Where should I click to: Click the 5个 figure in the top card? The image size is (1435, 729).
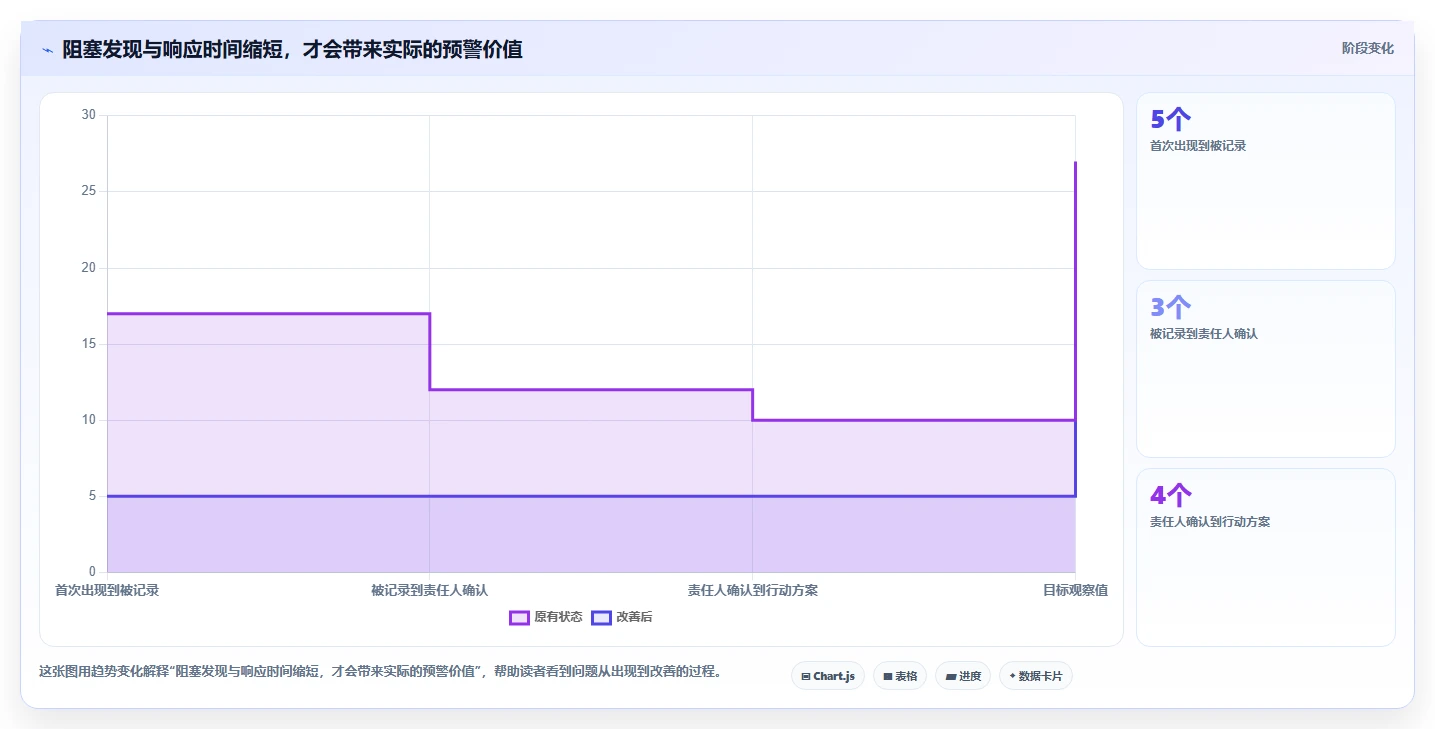pyautogui.click(x=1170, y=120)
